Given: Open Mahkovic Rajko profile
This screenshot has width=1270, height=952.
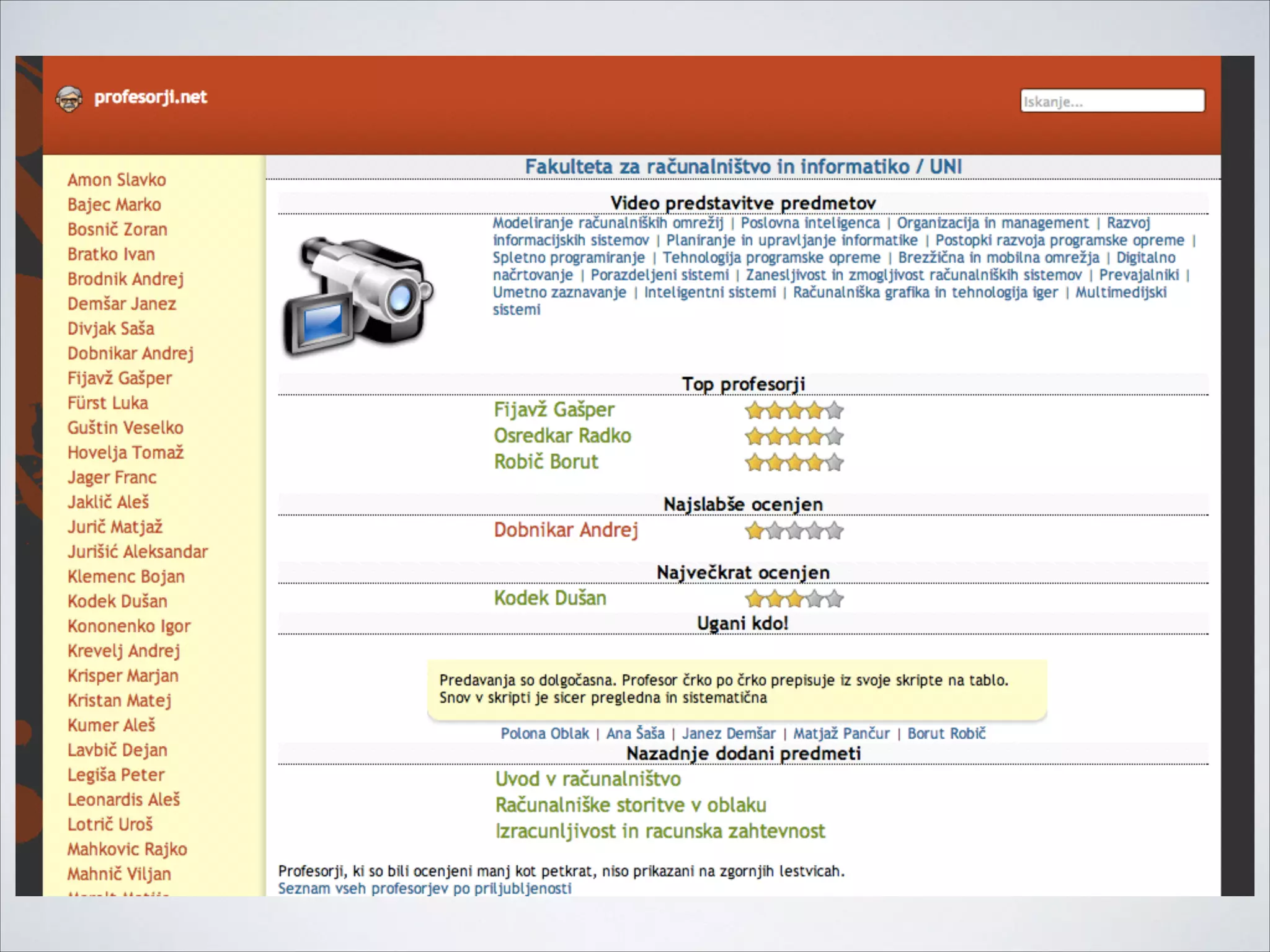Looking at the screenshot, I should click(x=127, y=849).
